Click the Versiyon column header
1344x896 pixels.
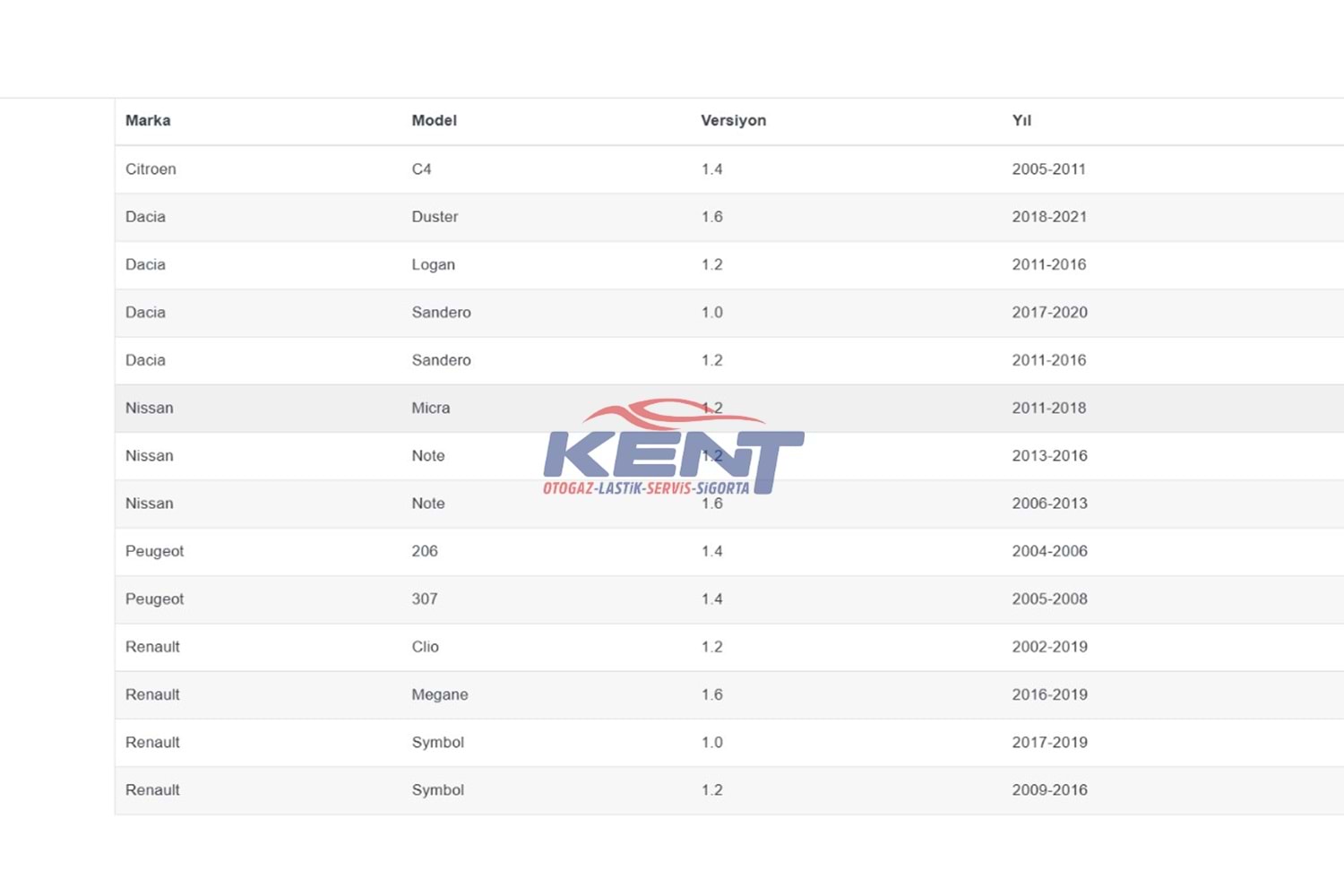[733, 121]
